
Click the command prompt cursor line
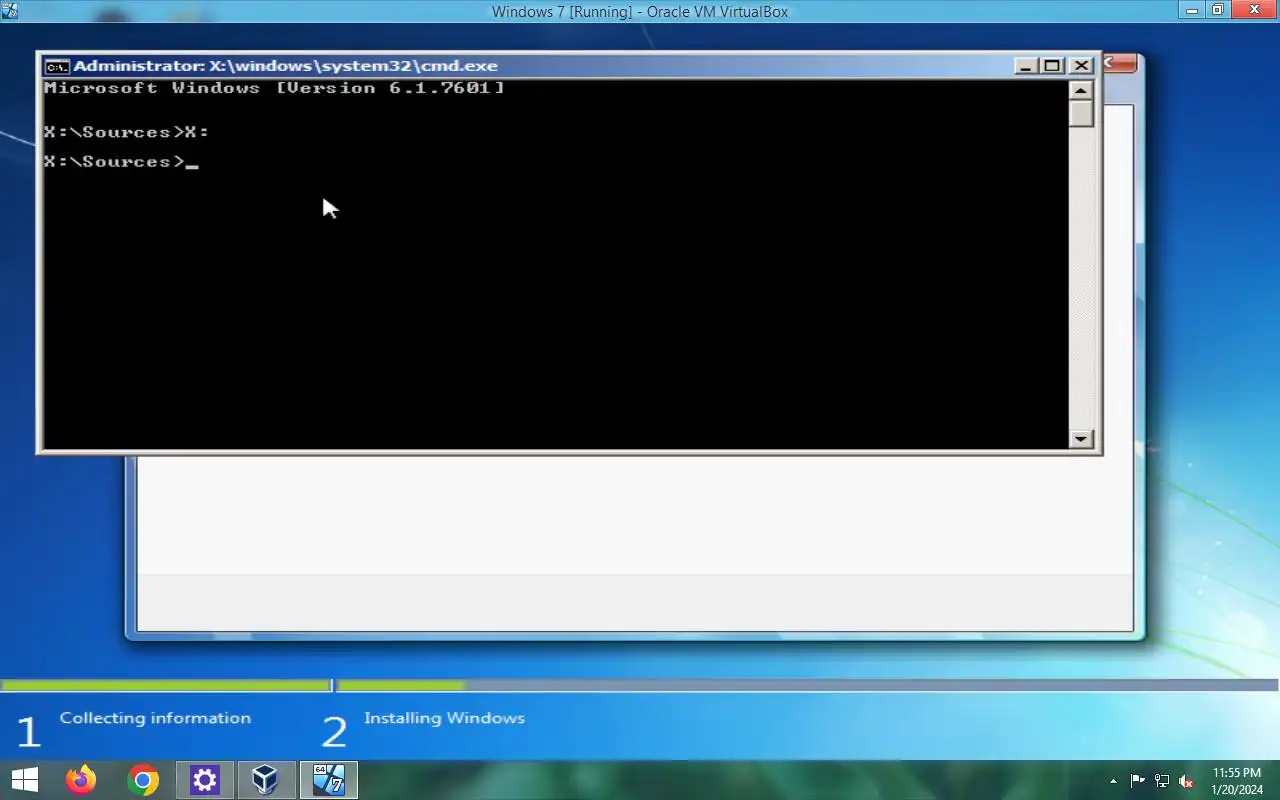point(121,162)
